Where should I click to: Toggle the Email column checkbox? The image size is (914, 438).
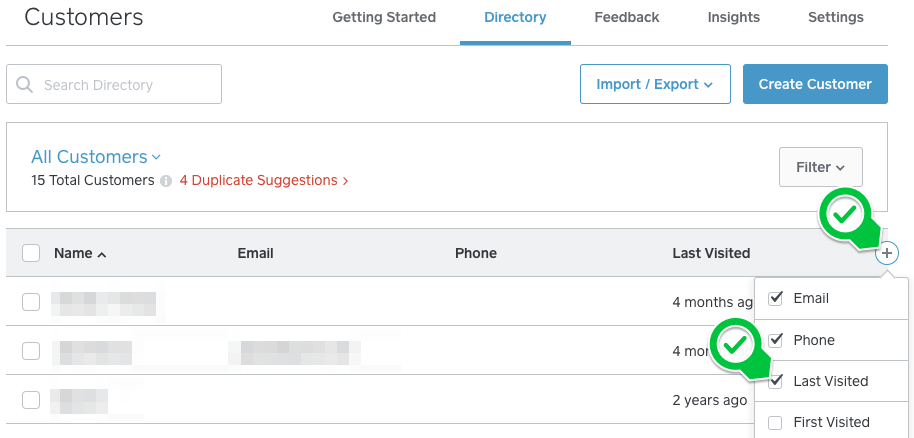coord(775,299)
